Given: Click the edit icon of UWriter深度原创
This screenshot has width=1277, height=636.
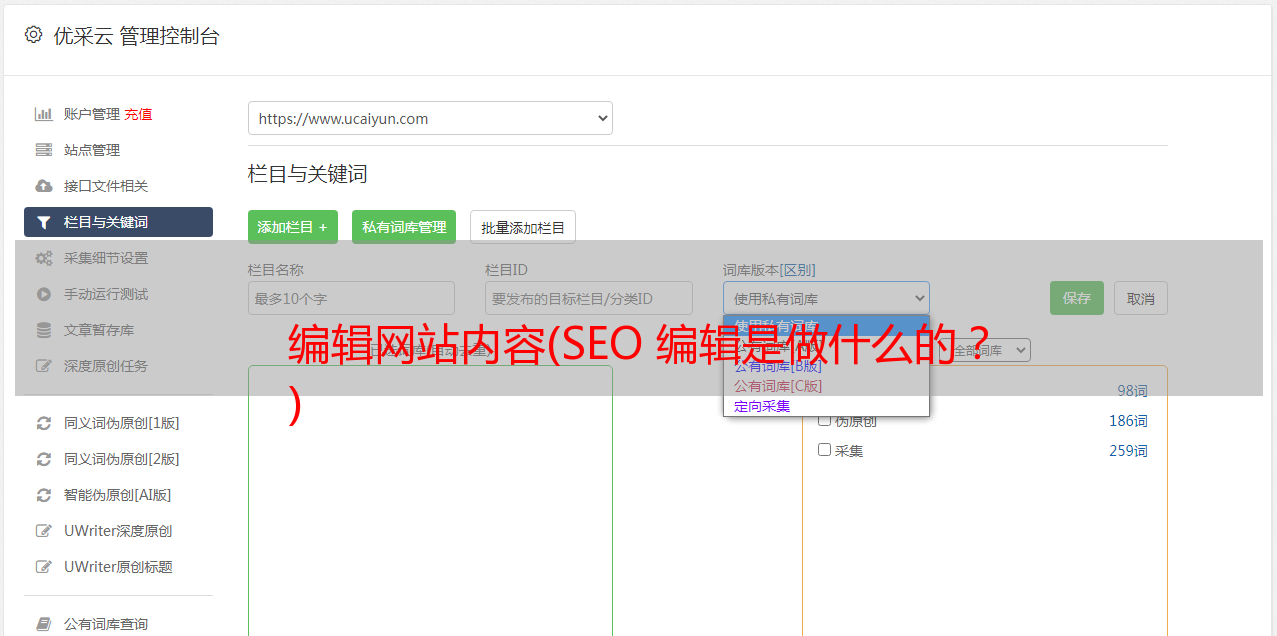Looking at the screenshot, I should [x=43, y=531].
